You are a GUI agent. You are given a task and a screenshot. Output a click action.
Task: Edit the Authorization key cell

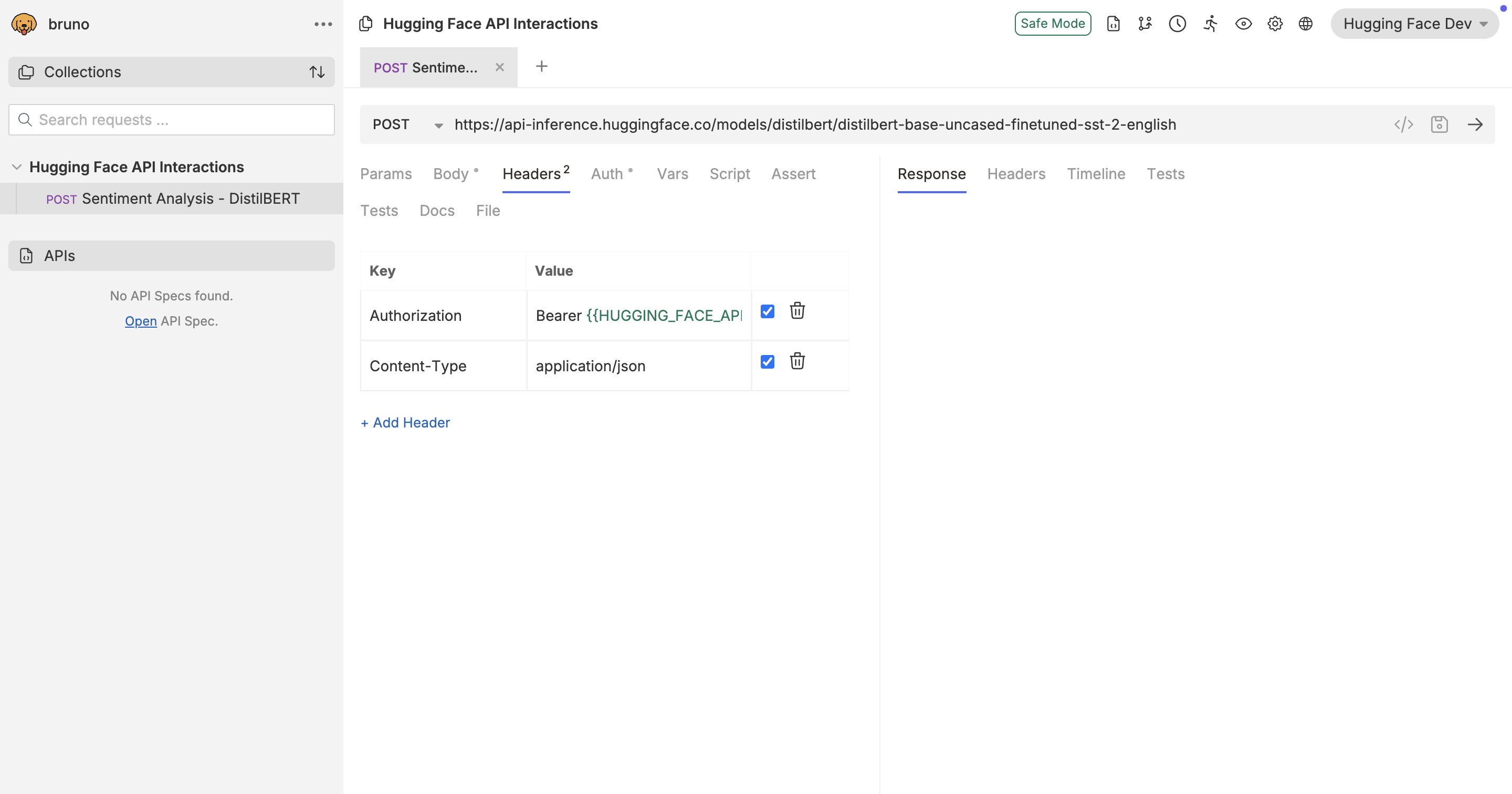pos(443,316)
